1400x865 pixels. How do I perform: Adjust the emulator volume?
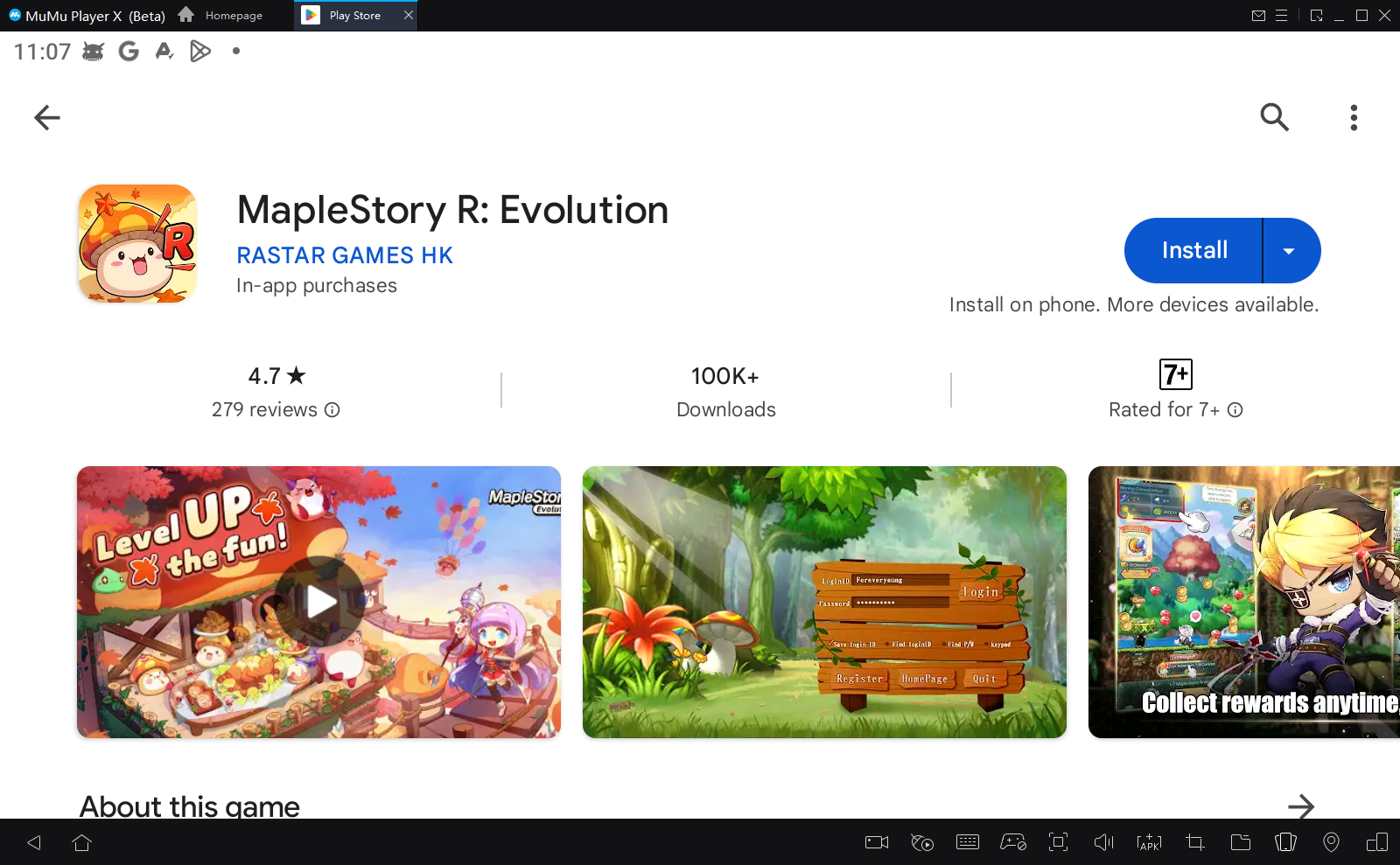(1103, 842)
